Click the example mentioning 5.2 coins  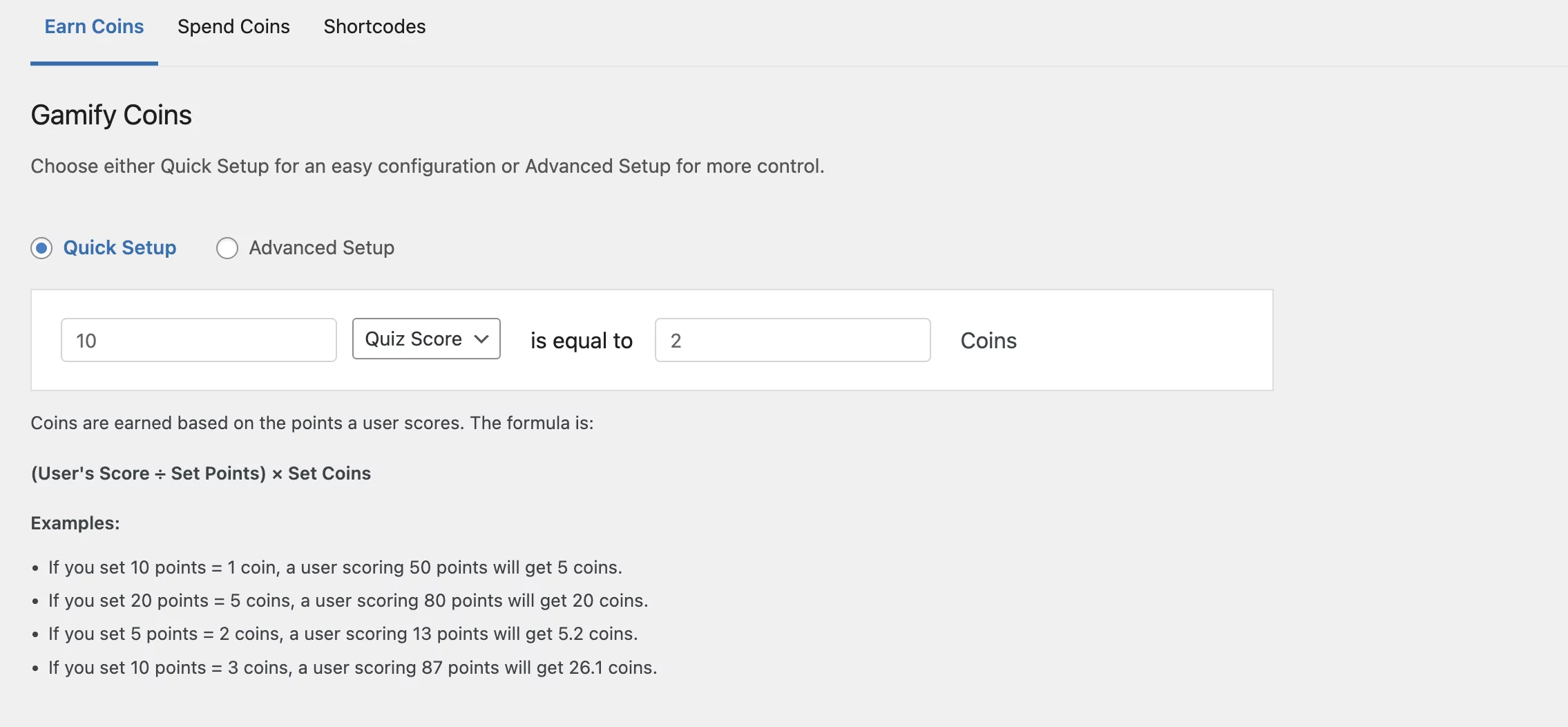point(343,634)
